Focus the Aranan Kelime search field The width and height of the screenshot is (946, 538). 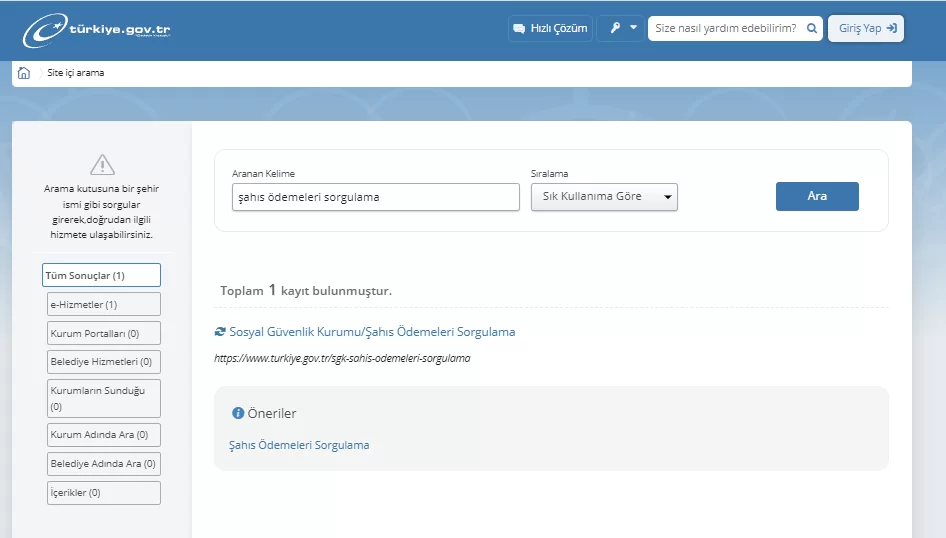pos(375,197)
